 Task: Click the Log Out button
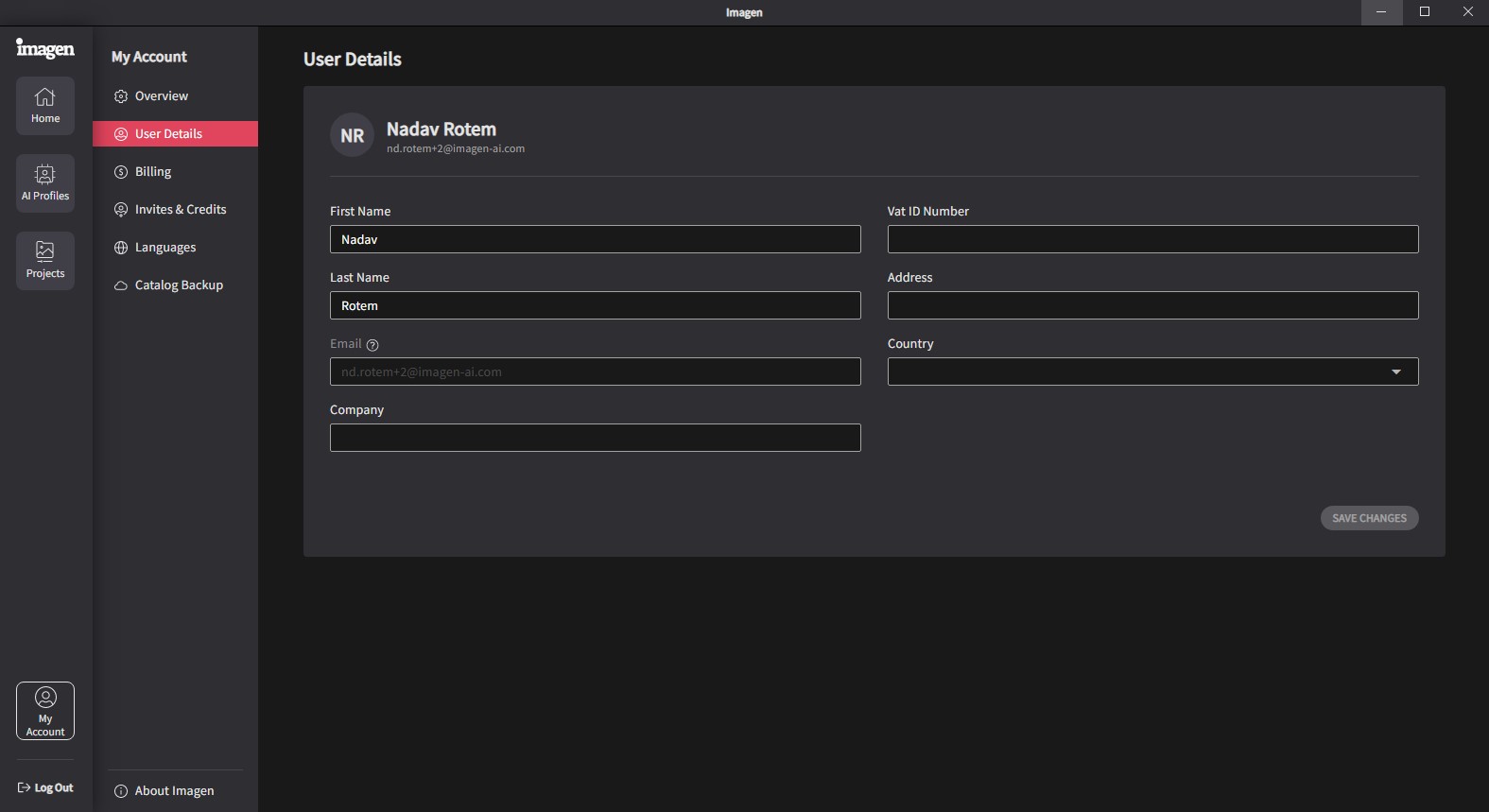pyautogui.click(x=45, y=787)
